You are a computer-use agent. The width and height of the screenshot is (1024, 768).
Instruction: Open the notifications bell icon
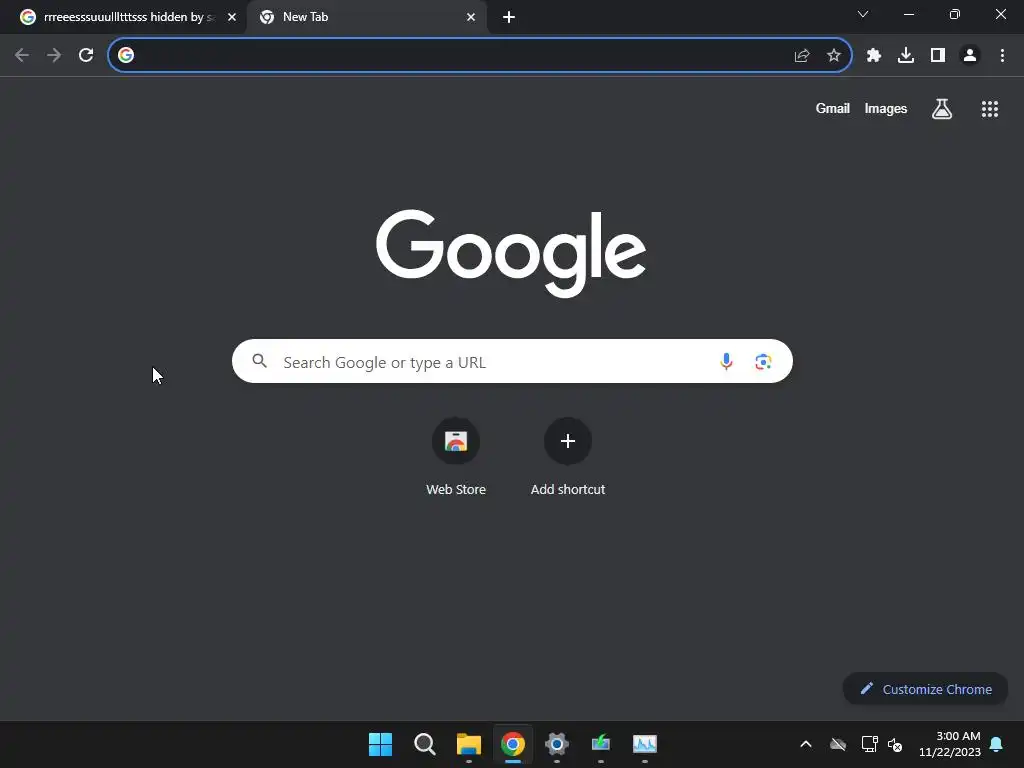(996, 744)
